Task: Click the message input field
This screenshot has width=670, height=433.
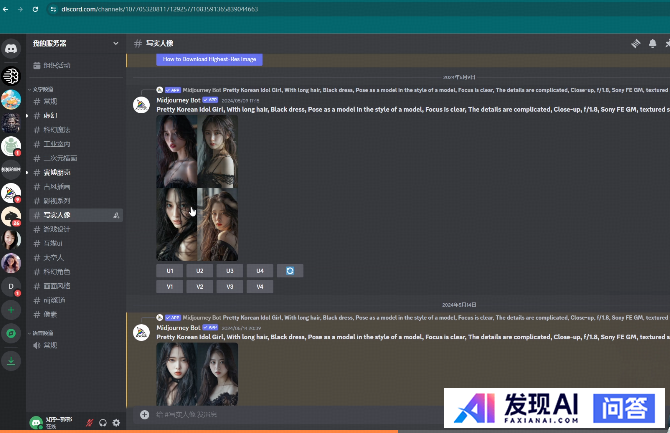Action: click(x=290, y=413)
